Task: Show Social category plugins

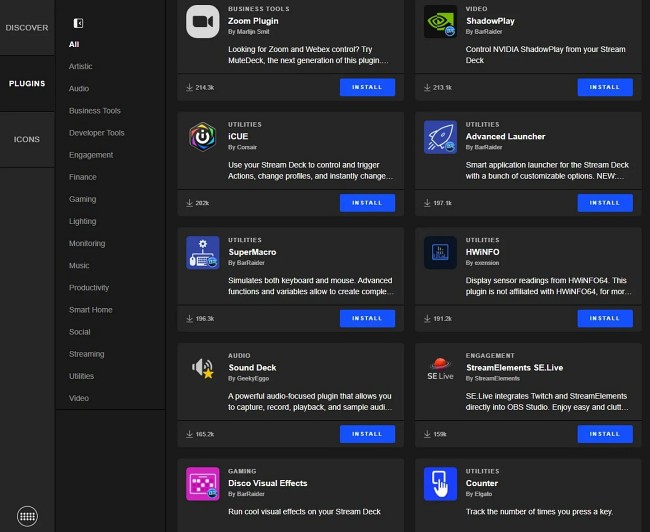Action: [x=79, y=332]
